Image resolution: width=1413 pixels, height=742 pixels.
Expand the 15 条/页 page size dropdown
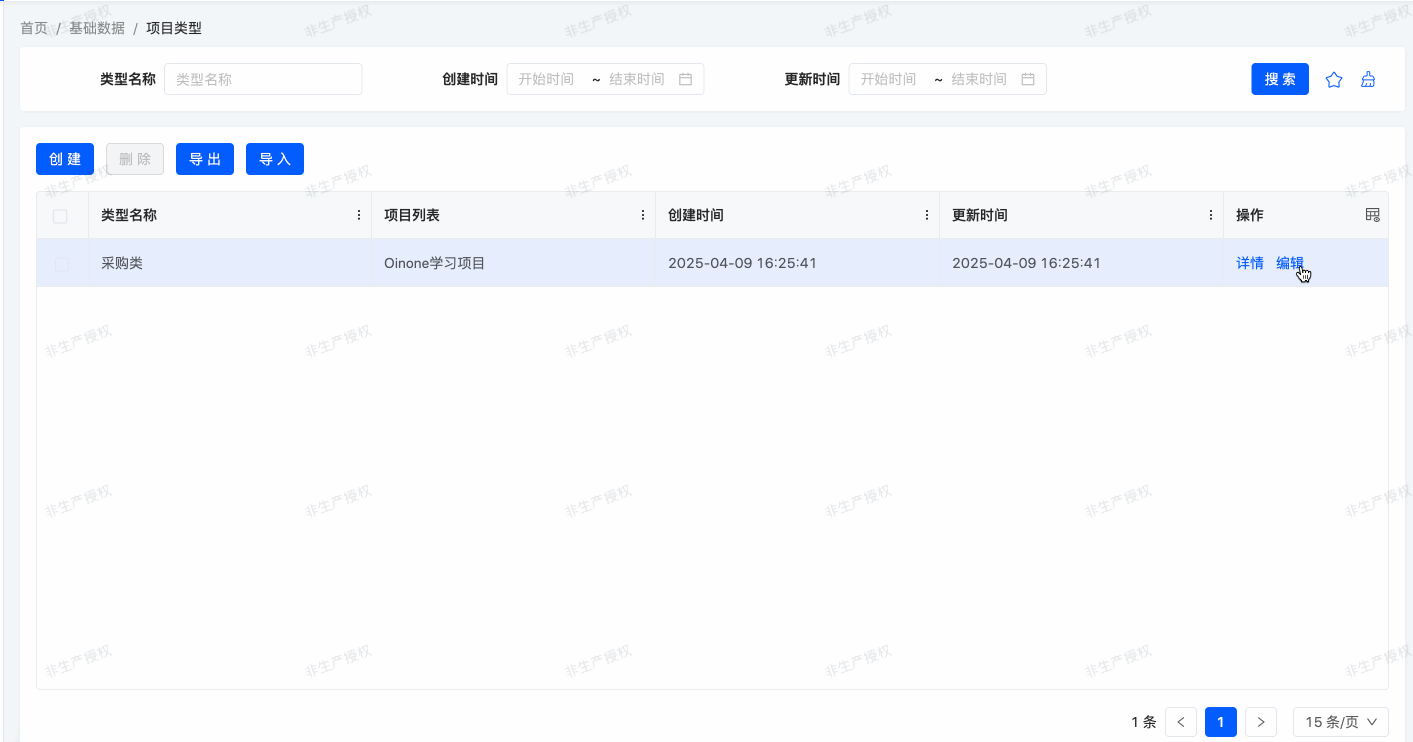(1340, 722)
